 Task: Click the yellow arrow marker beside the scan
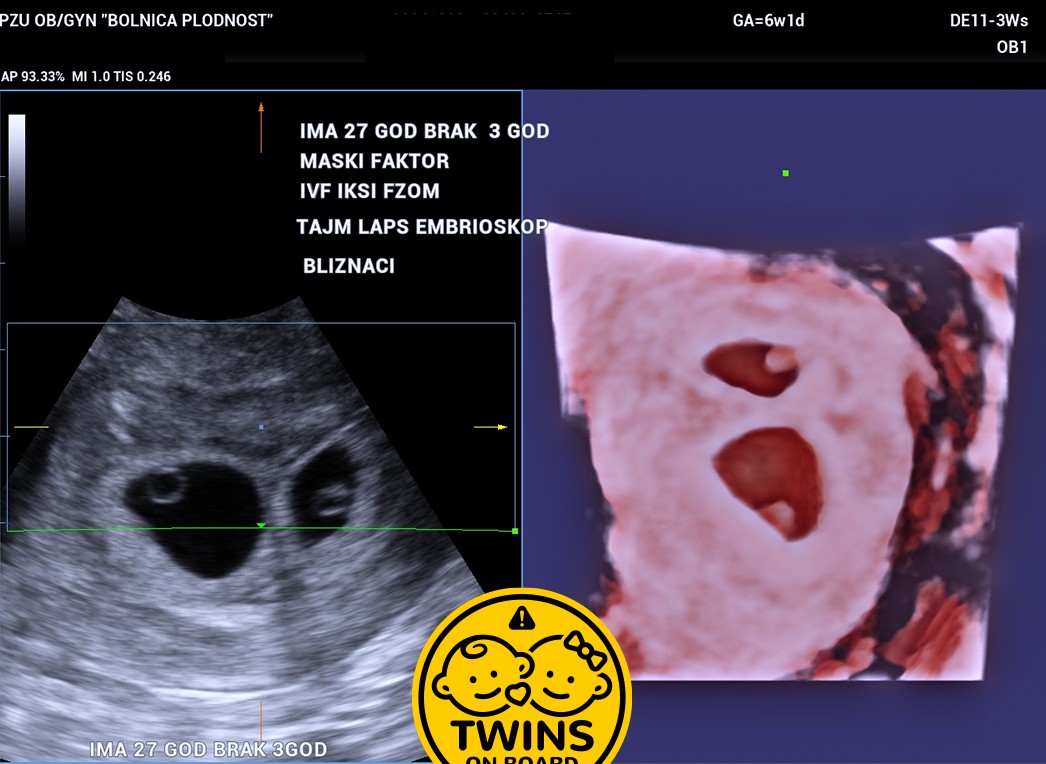(491, 427)
